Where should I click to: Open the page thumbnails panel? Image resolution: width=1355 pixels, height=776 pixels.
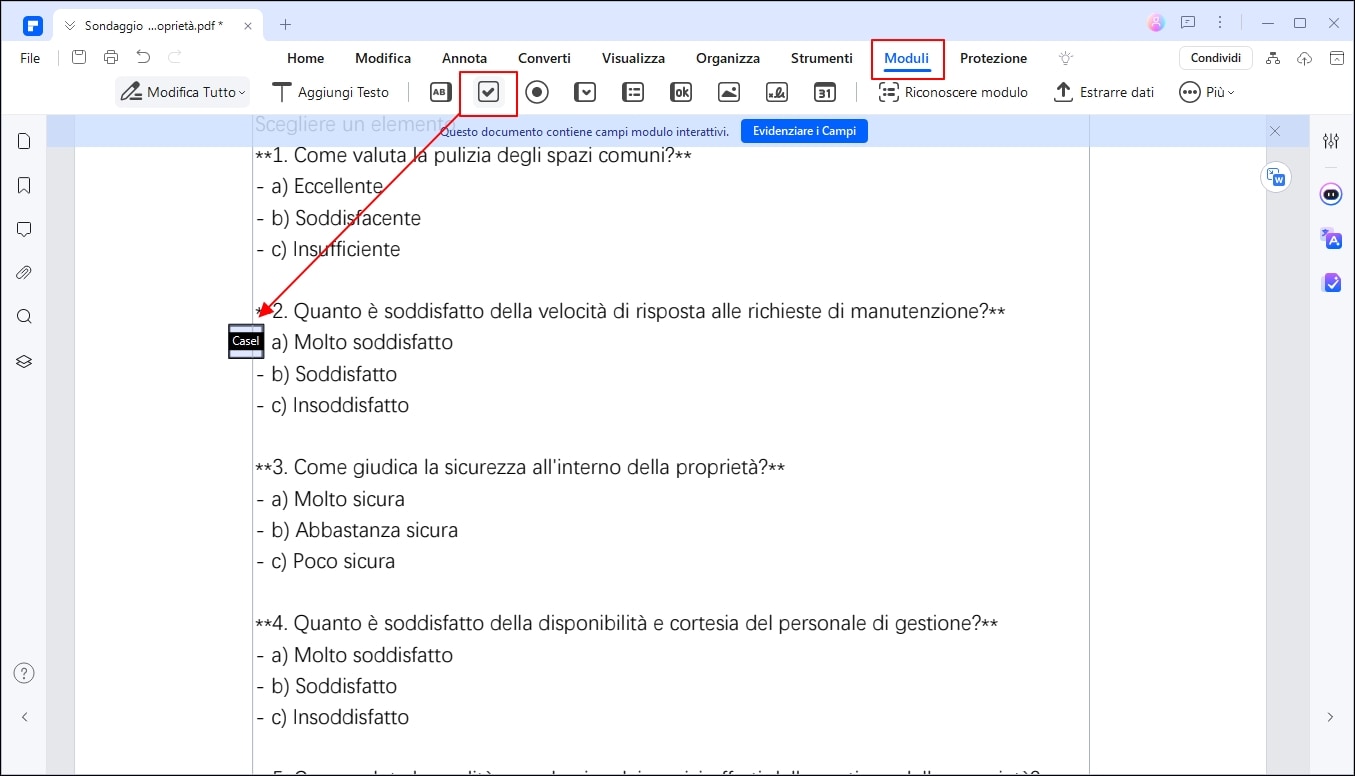25,141
